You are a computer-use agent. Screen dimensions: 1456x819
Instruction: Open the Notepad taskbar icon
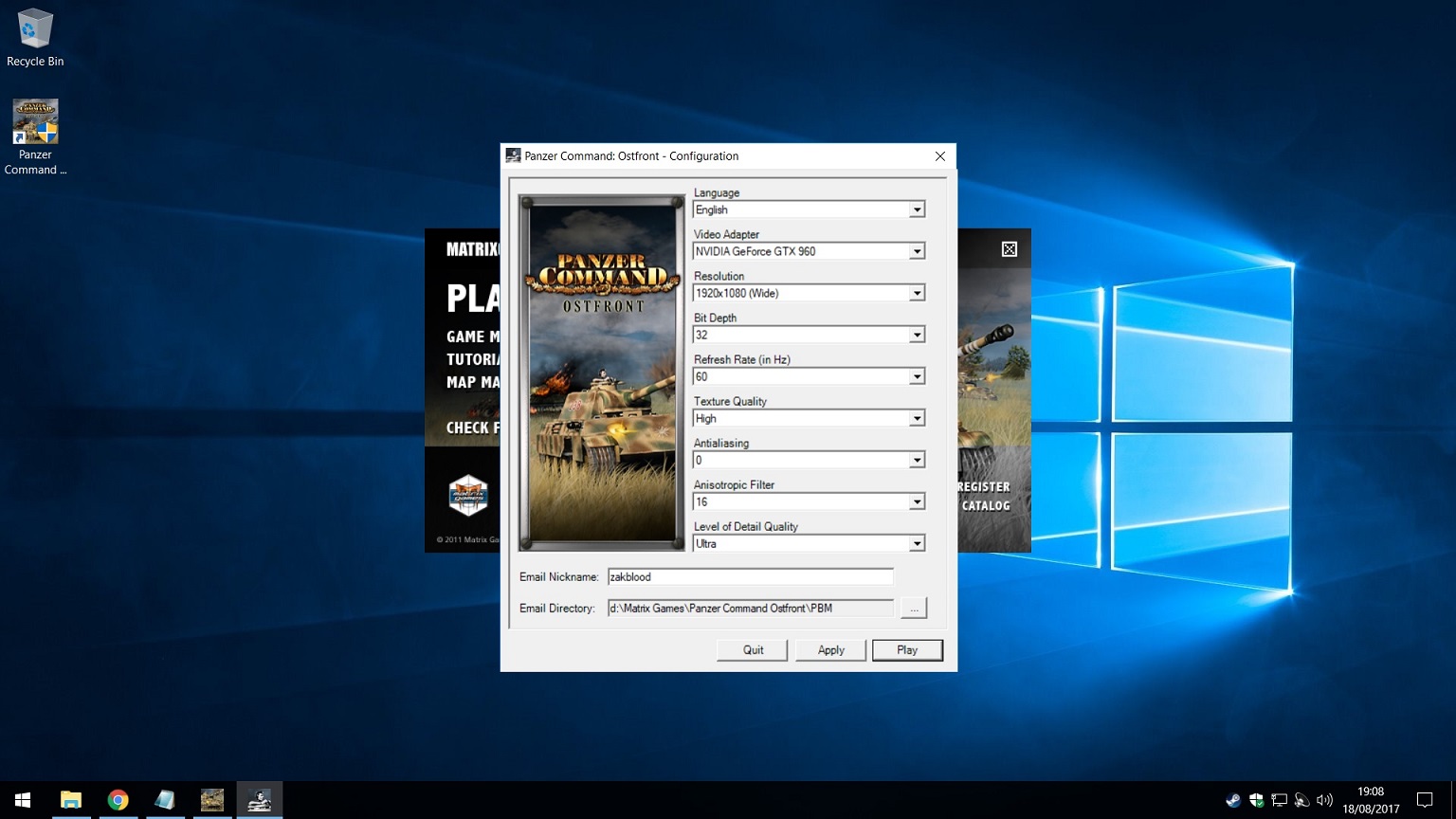(165, 800)
